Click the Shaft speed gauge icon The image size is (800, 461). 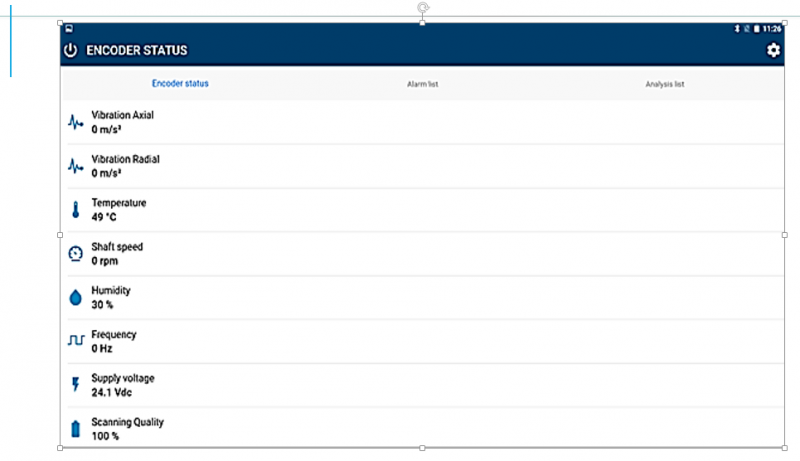pyautogui.click(x=75, y=254)
